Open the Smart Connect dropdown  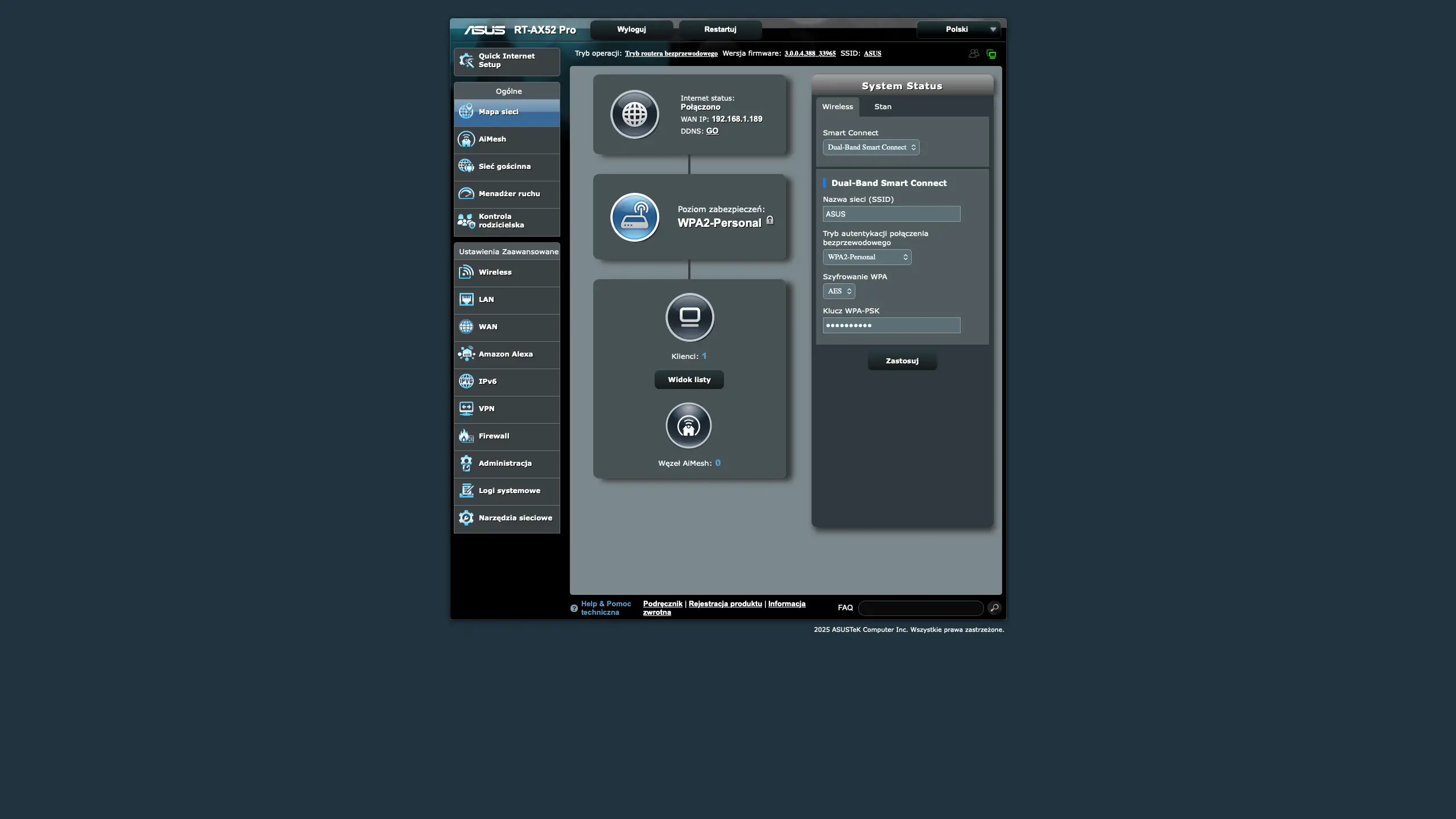coord(870,147)
